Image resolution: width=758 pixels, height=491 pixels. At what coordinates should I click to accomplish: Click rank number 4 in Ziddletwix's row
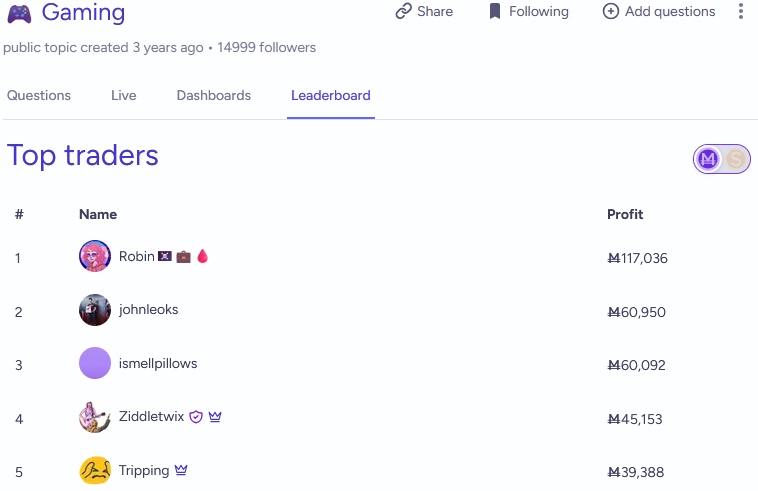point(19,419)
